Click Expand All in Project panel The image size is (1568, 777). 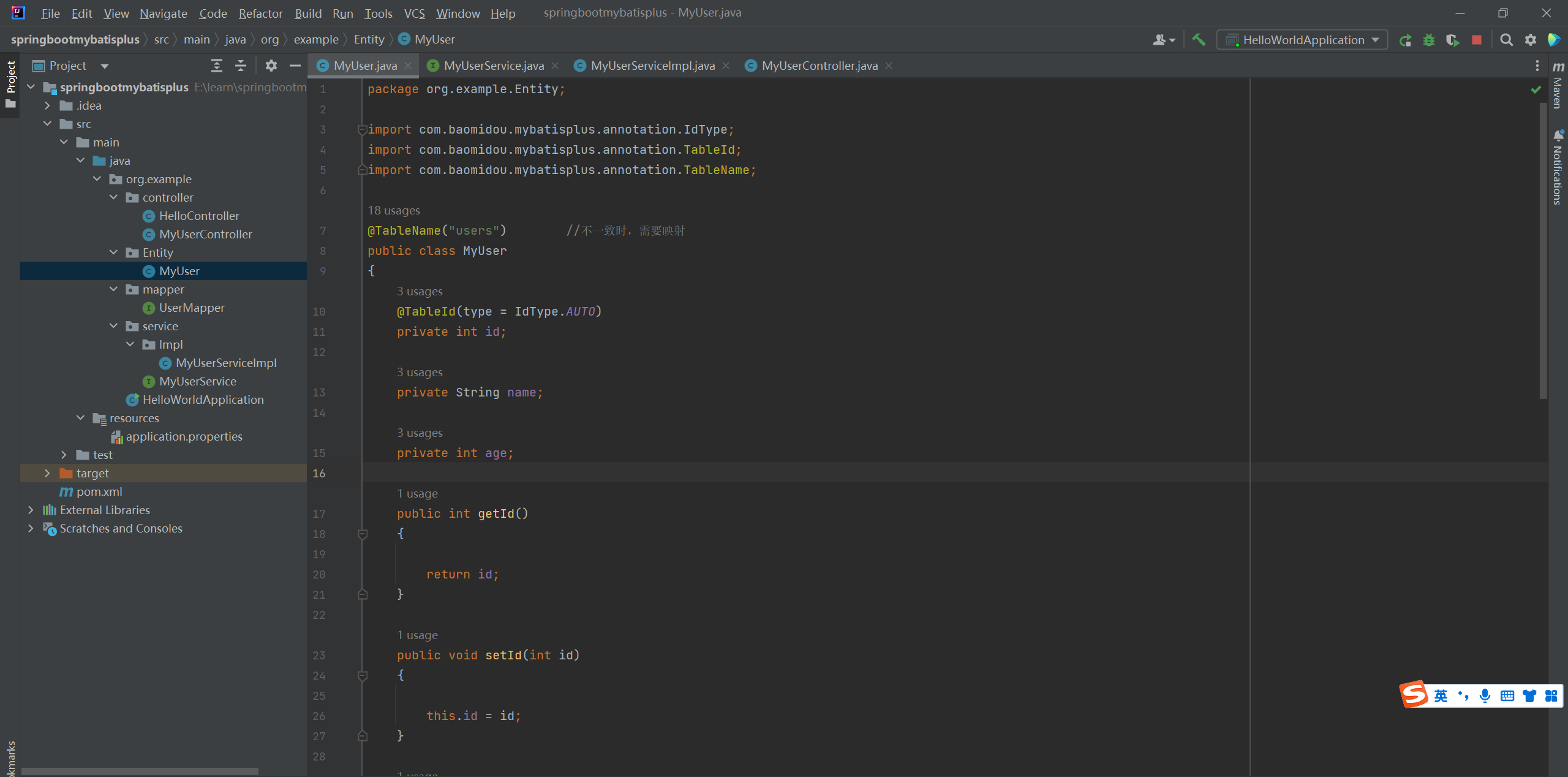pos(216,66)
